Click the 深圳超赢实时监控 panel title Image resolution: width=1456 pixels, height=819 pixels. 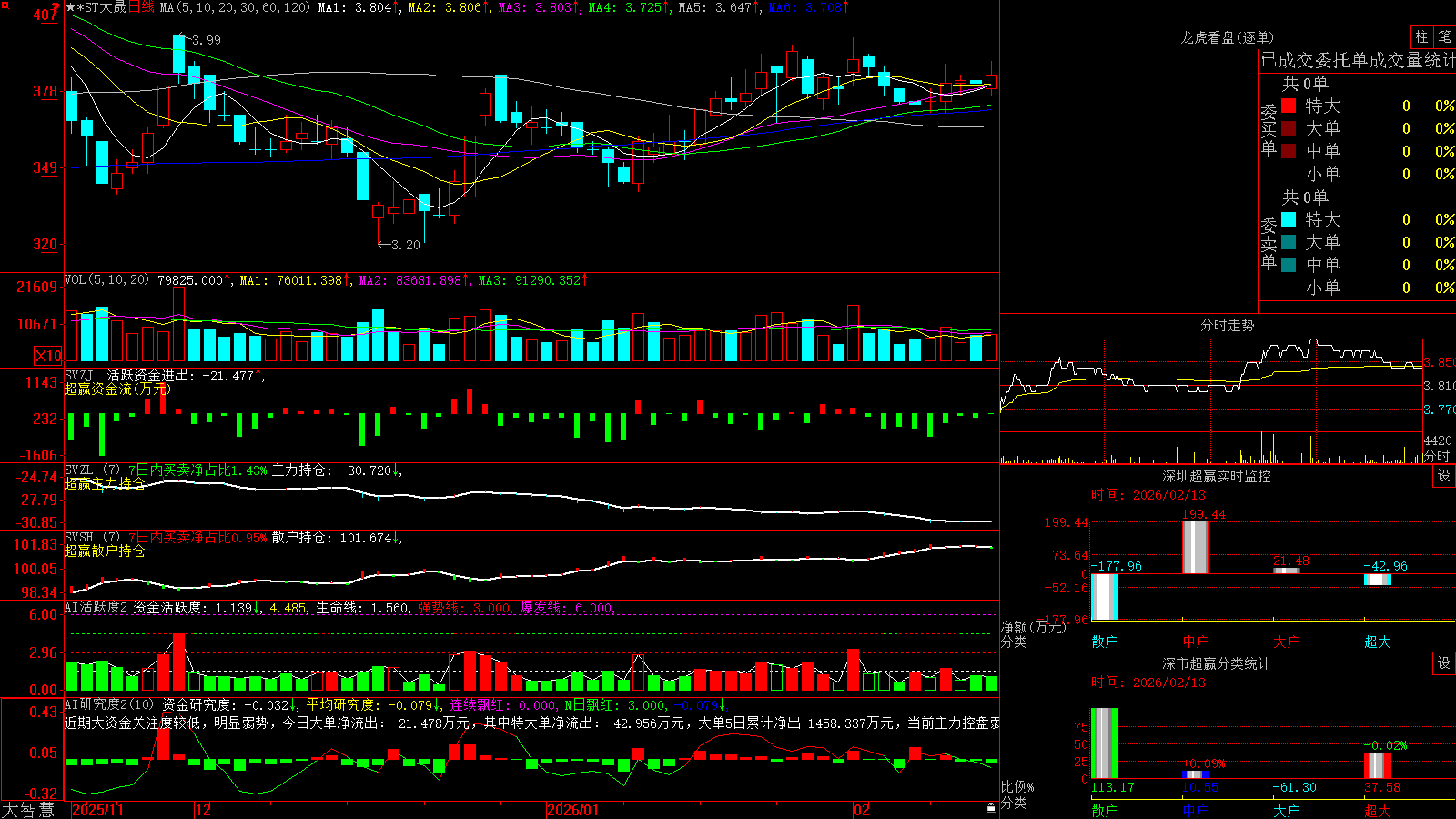pyautogui.click(x=1217, y=476)
